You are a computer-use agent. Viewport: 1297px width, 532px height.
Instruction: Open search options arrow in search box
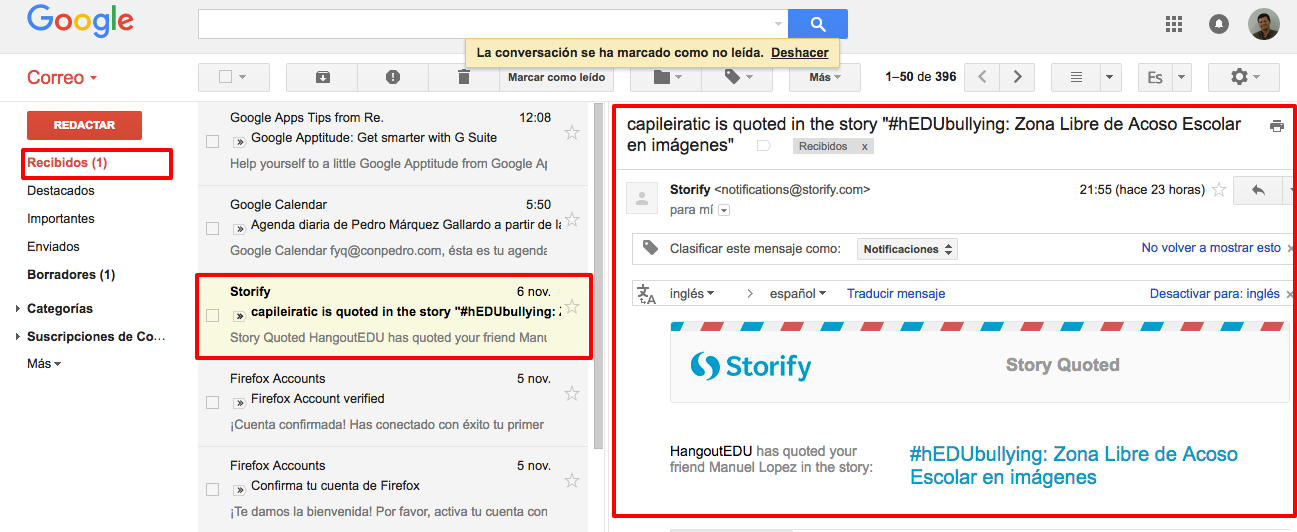779,24
